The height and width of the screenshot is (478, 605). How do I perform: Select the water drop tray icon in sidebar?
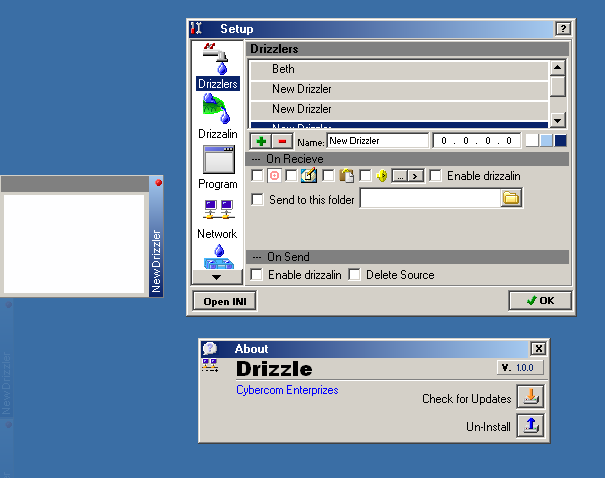219,257
